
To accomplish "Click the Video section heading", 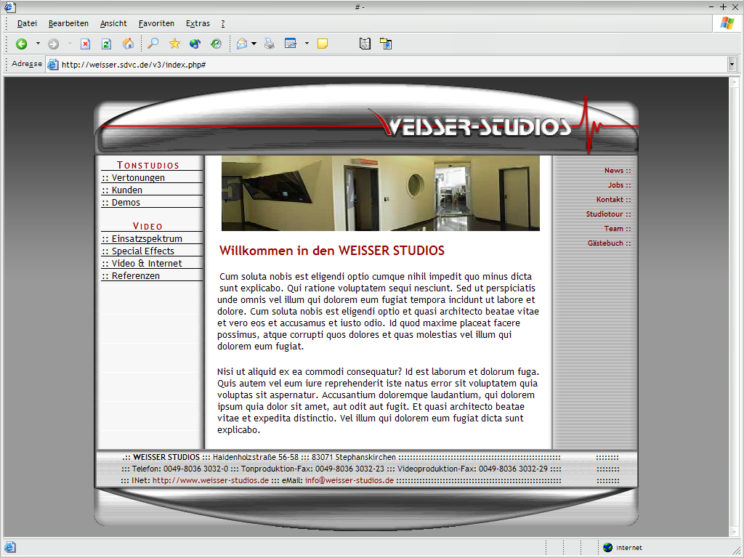I will pyautogui.click(x=148, y=226).
